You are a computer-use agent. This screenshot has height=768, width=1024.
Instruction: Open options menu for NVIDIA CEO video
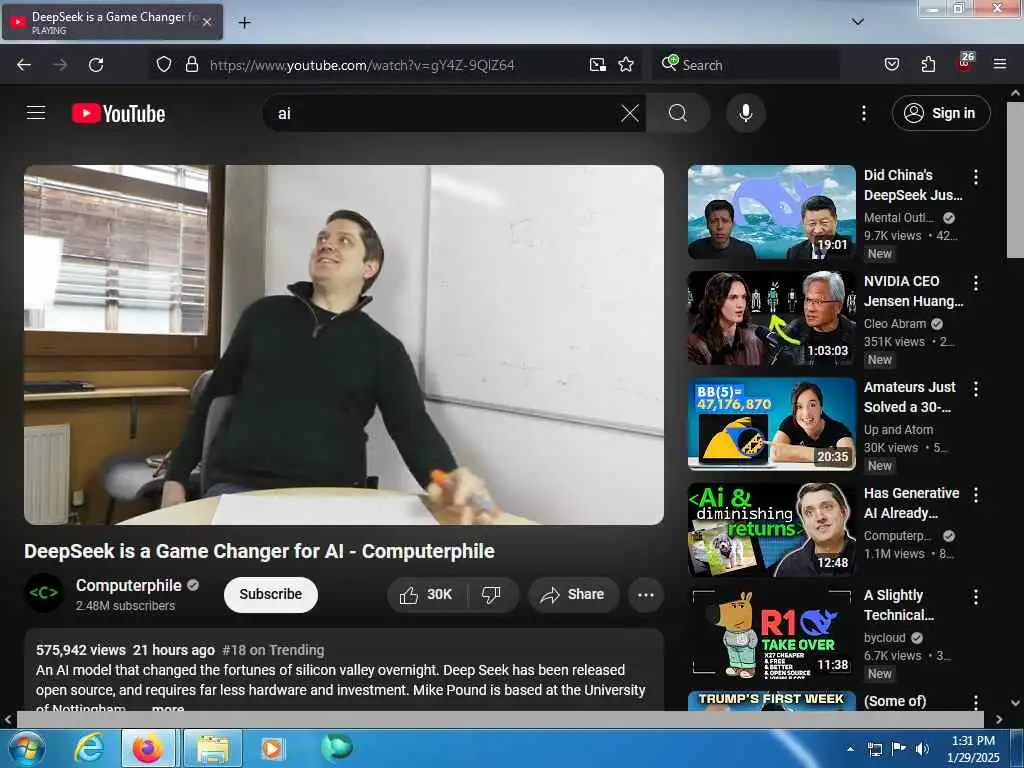tap(975, 283)
